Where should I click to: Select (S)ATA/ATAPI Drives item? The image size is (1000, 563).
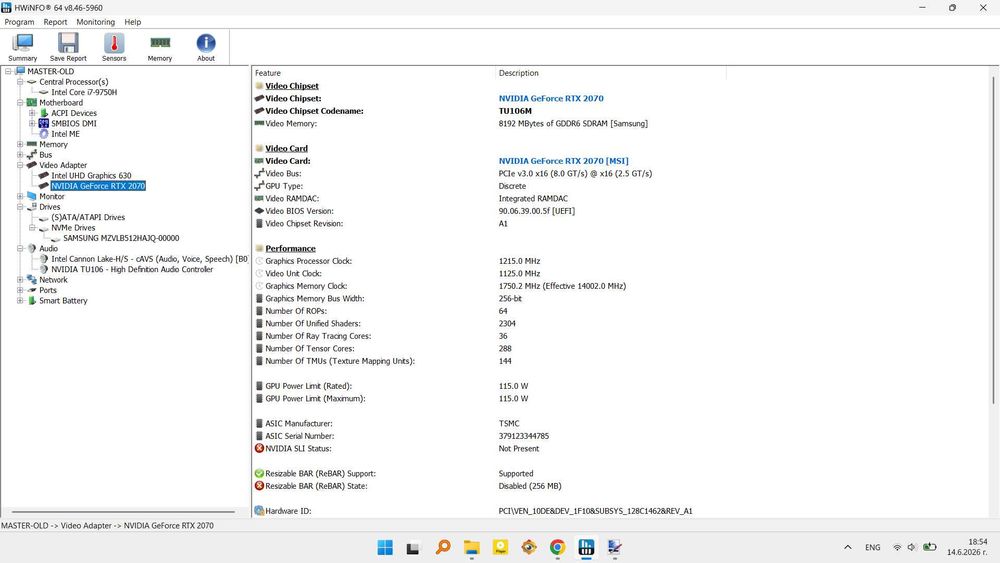pyautogui.click(x=88, y=217)
